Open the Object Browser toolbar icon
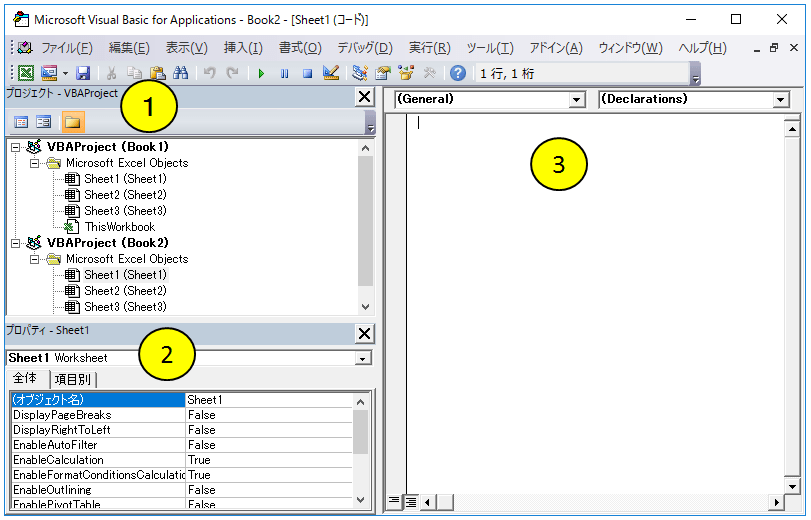 tap(406, 73)
